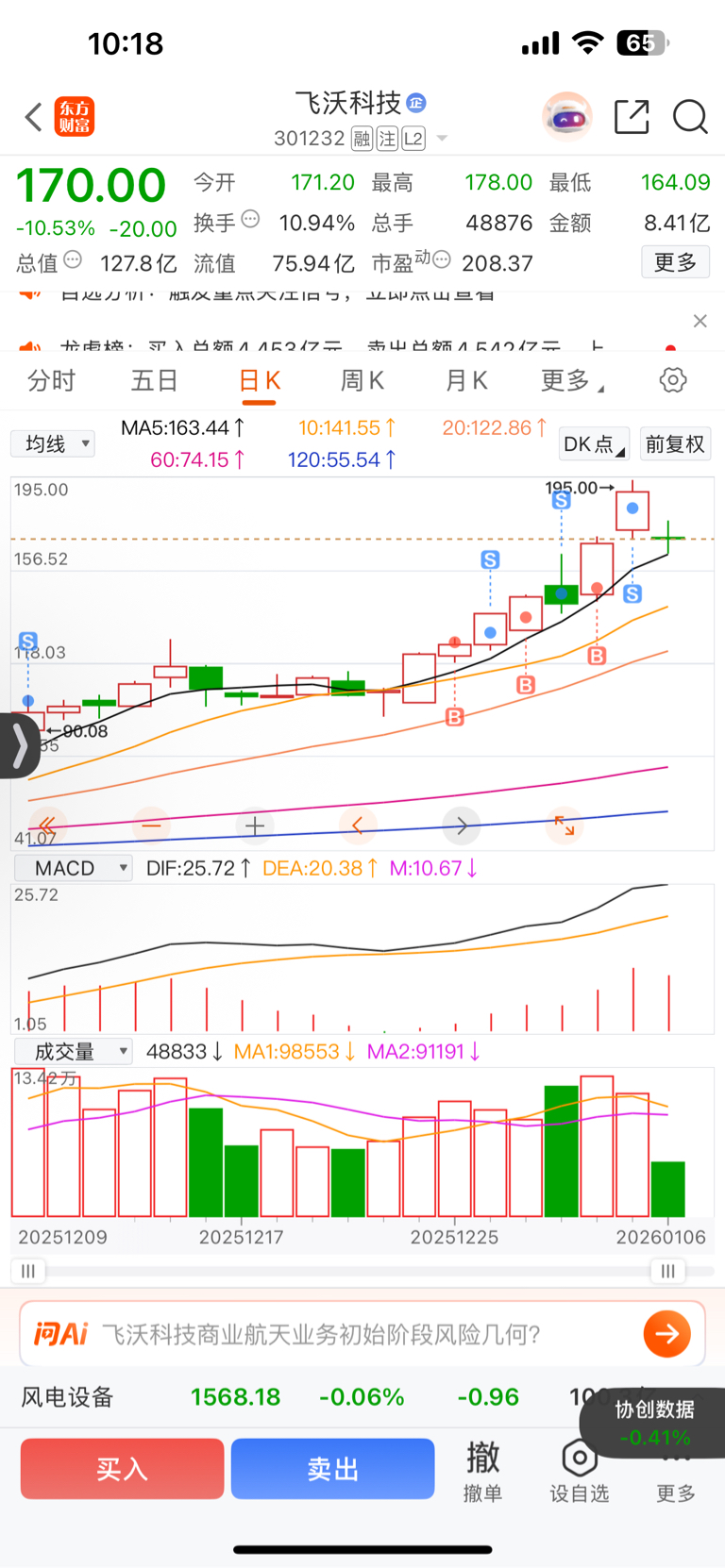Open the 东方财富 logo icon
Screen dimensions: 725x1568
pyautogui.click(x=75, y=117)
